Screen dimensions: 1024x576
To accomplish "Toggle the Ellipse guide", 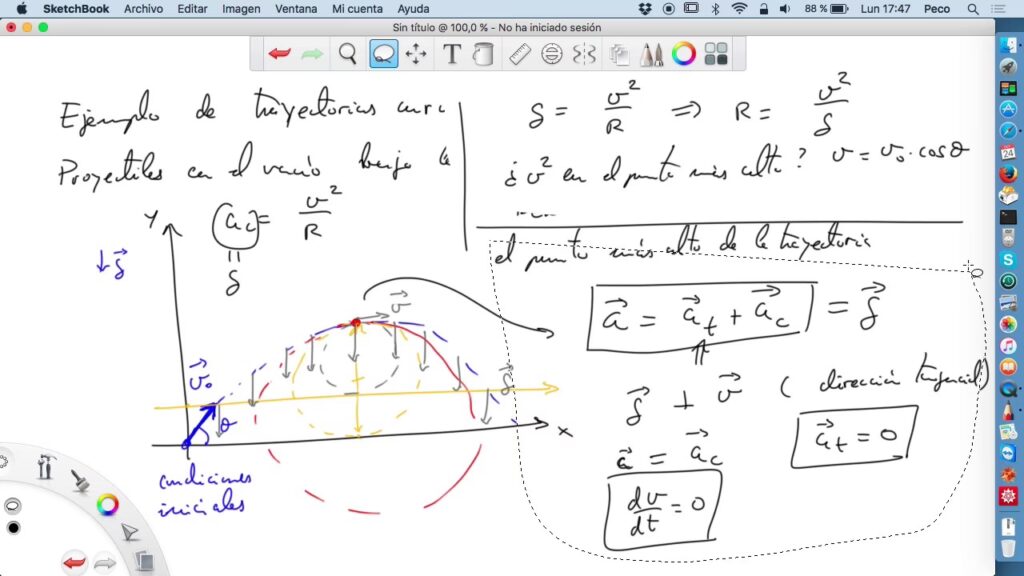I will [x=552, y=54].
